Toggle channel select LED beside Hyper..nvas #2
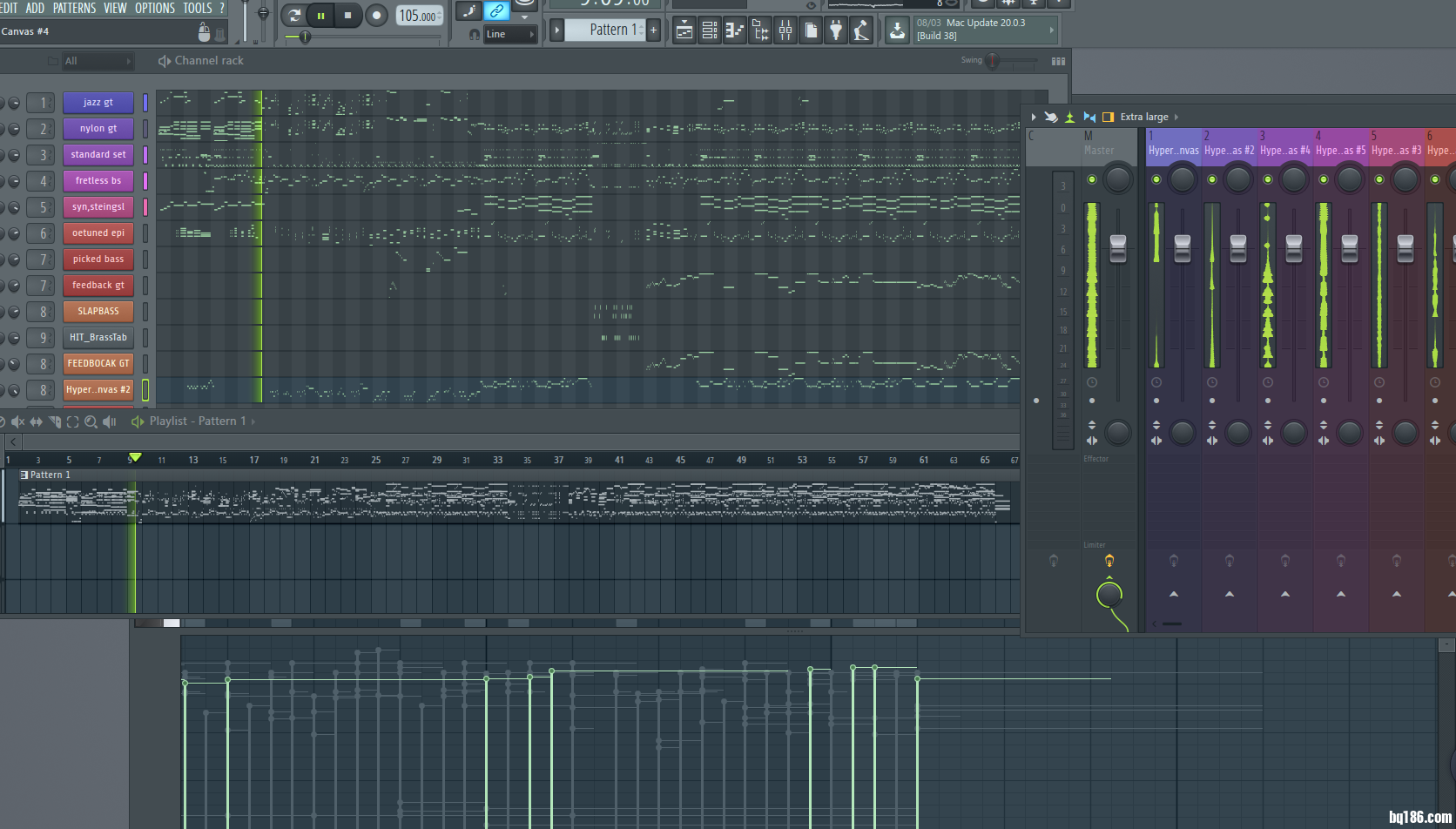Image resolution: width=1456 pixels, height=829 pixels. tap(145, 389)
